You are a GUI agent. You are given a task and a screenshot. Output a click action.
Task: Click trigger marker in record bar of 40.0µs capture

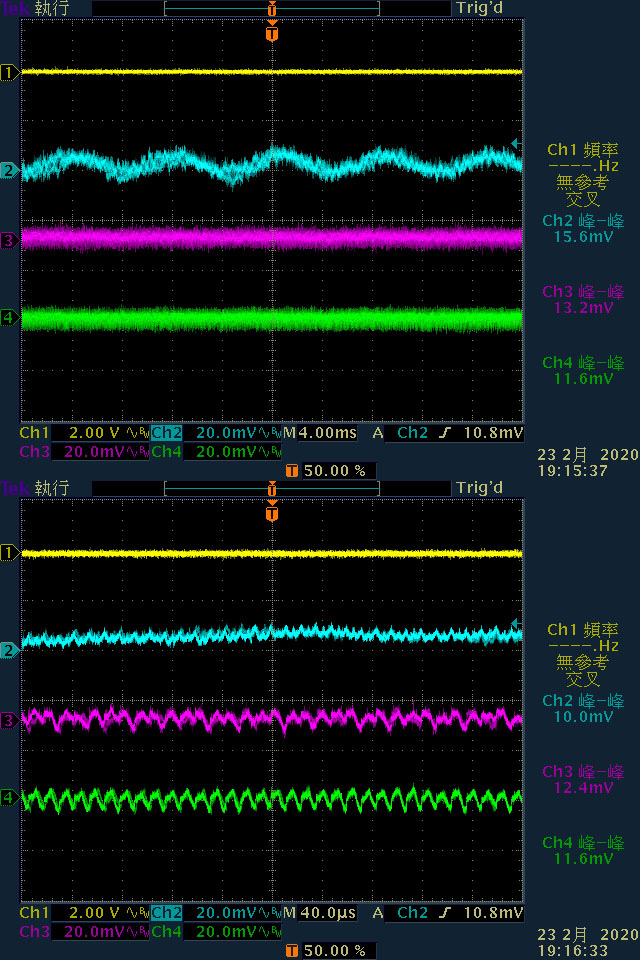pos(272,489)
